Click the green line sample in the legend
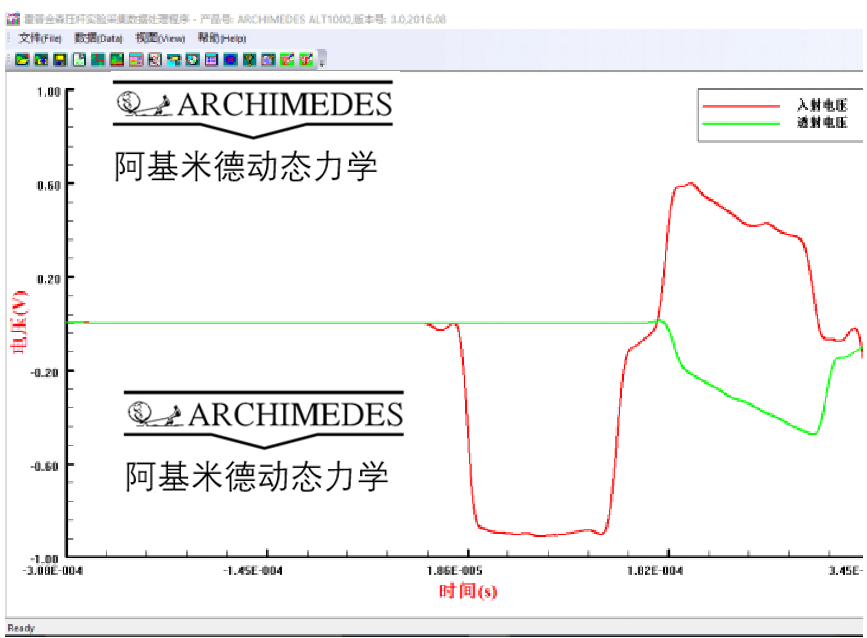 (741, 123)
